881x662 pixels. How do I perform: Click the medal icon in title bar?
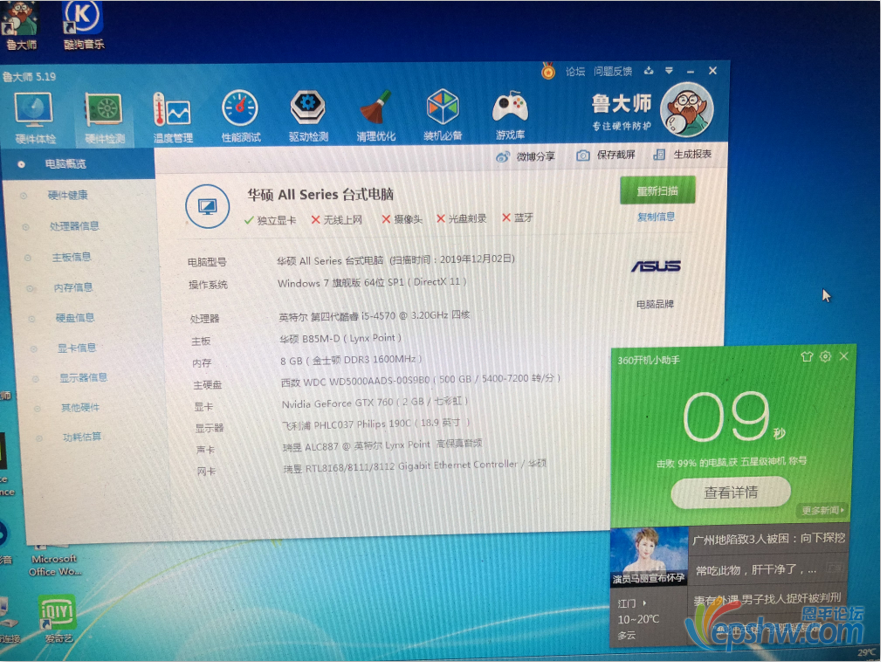(548, 71)
